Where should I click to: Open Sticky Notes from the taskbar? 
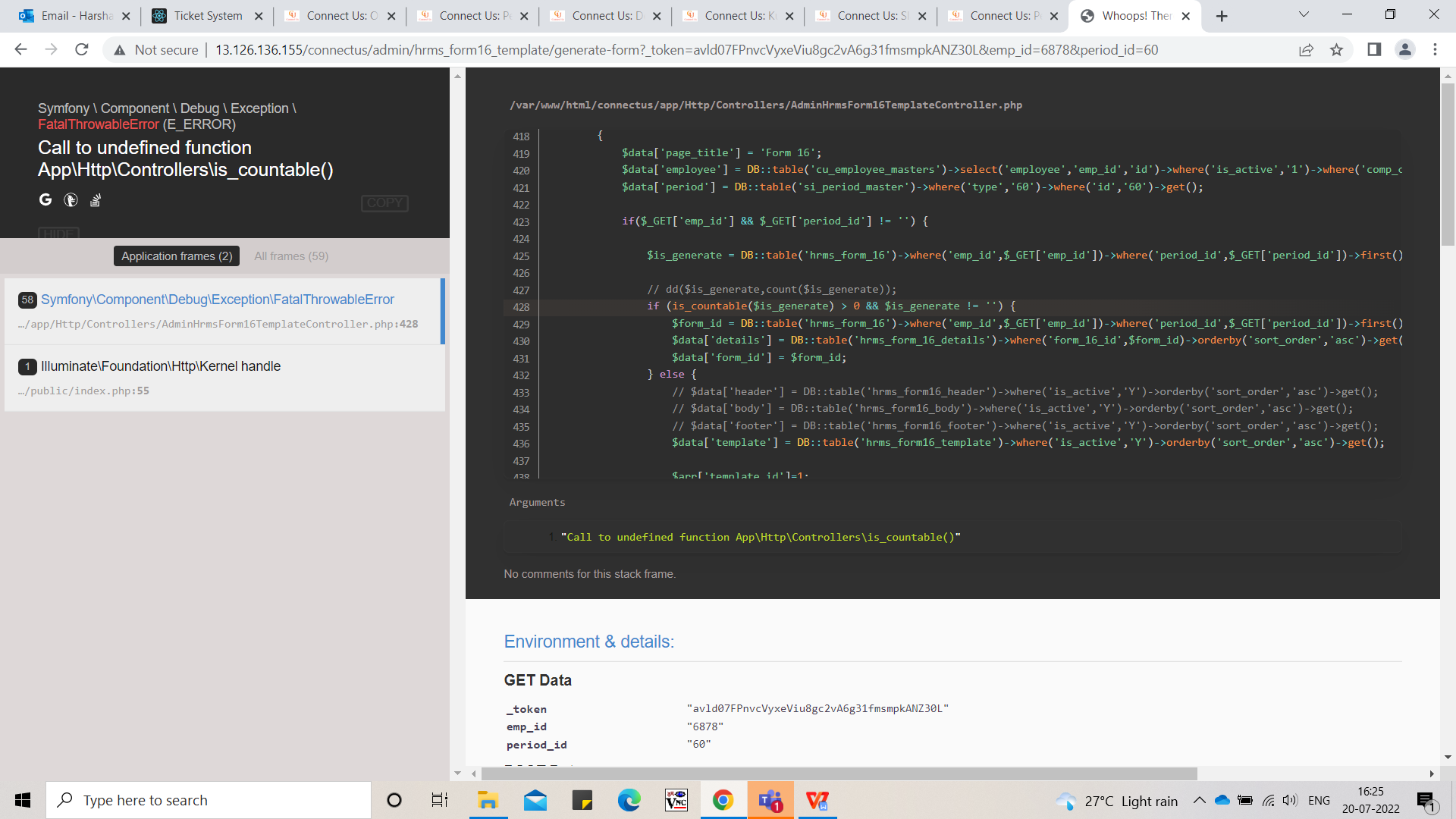tap(582, 800)
